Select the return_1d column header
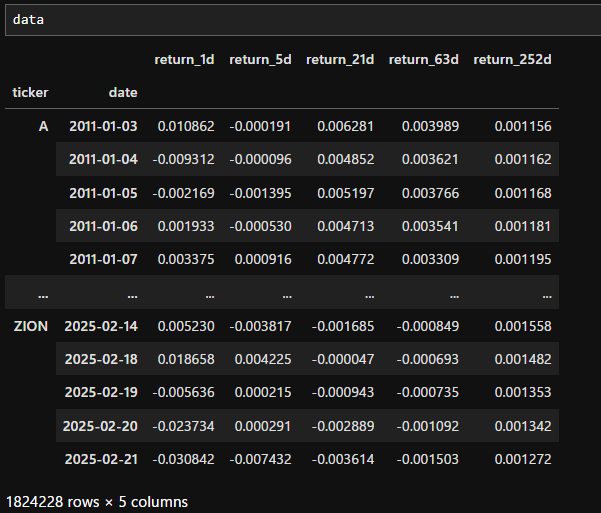601x513 pixels. pos(184,59)
